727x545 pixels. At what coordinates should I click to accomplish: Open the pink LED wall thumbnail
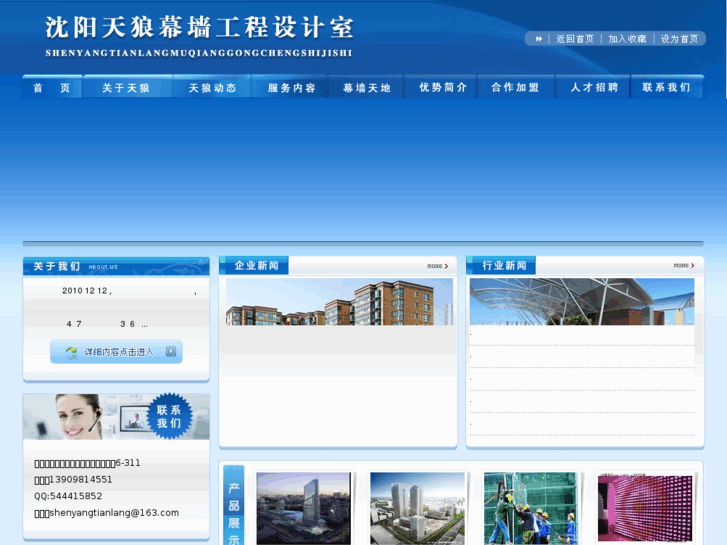coord(645,508)
